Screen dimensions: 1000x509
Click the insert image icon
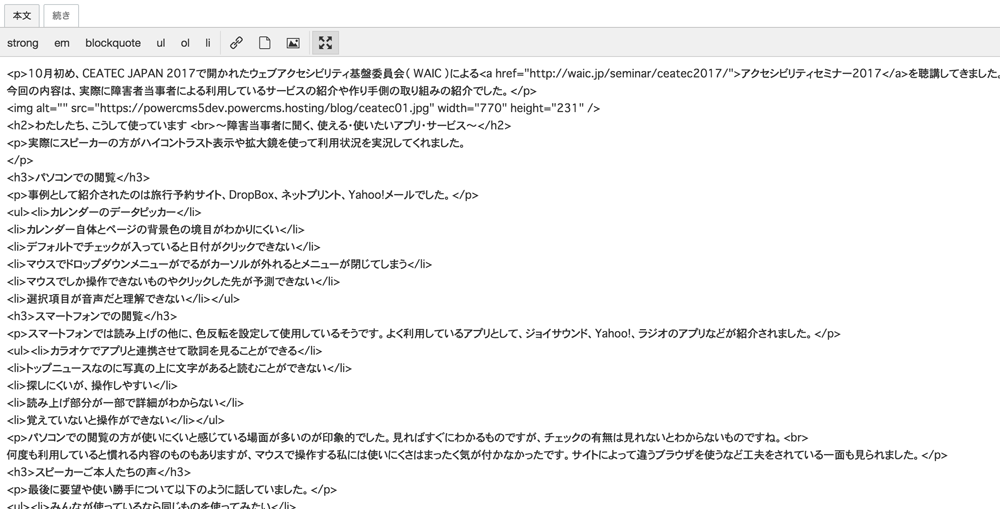point(293,43)
